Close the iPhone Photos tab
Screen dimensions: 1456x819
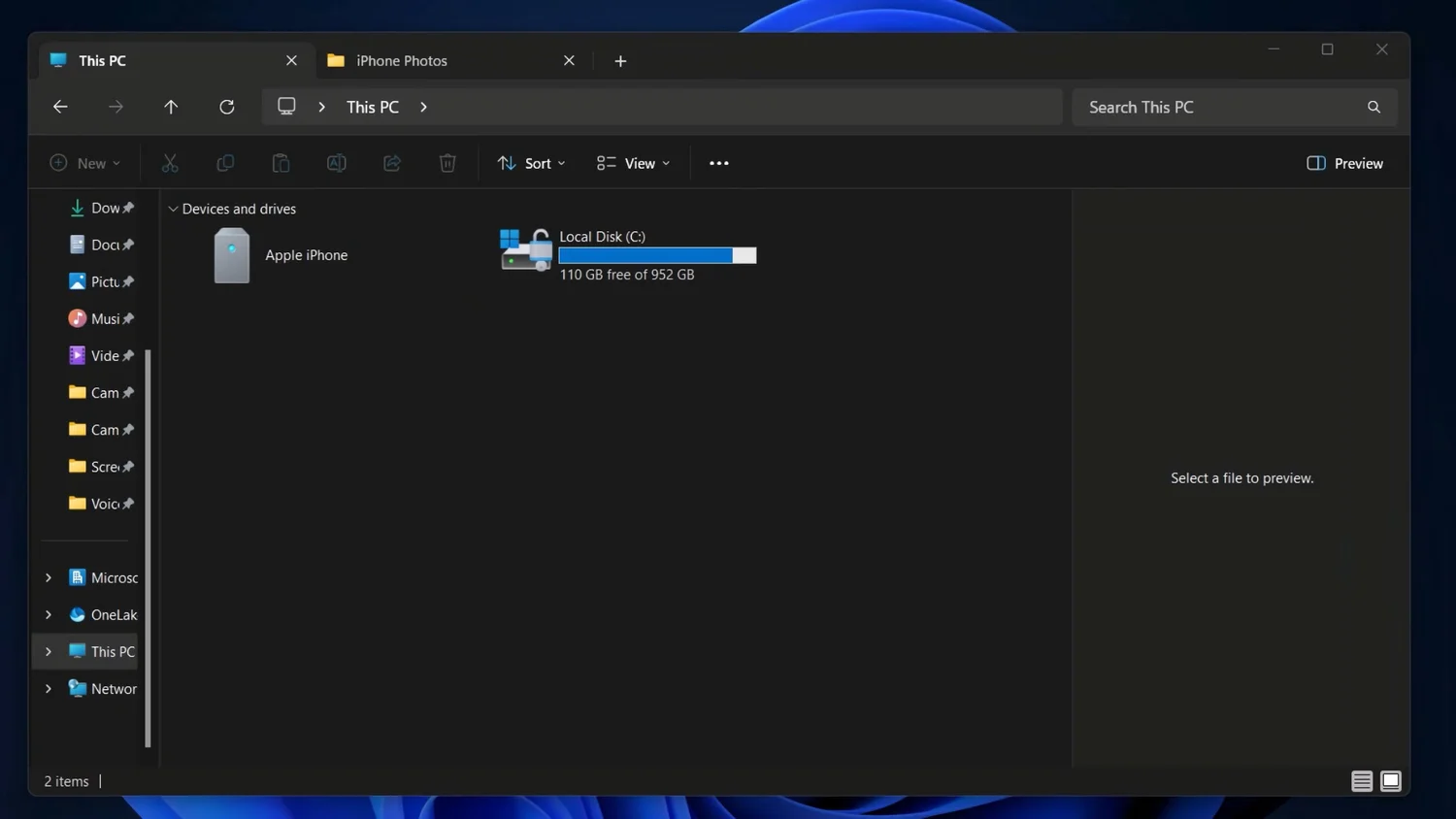569,60
